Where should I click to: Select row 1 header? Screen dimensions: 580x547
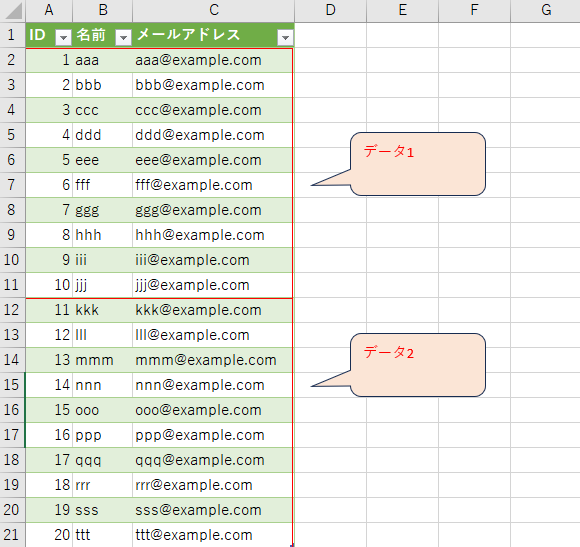coord(12,35)
